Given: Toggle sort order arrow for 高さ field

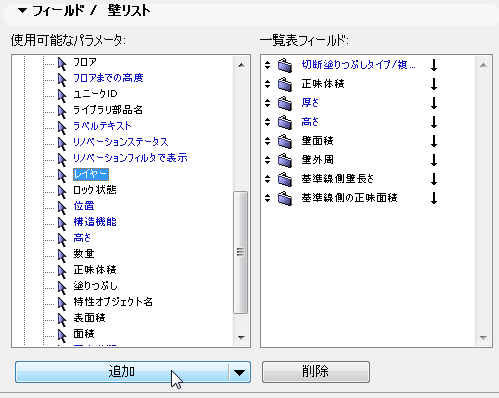Looking at the screenshot, I should [434, 122].
